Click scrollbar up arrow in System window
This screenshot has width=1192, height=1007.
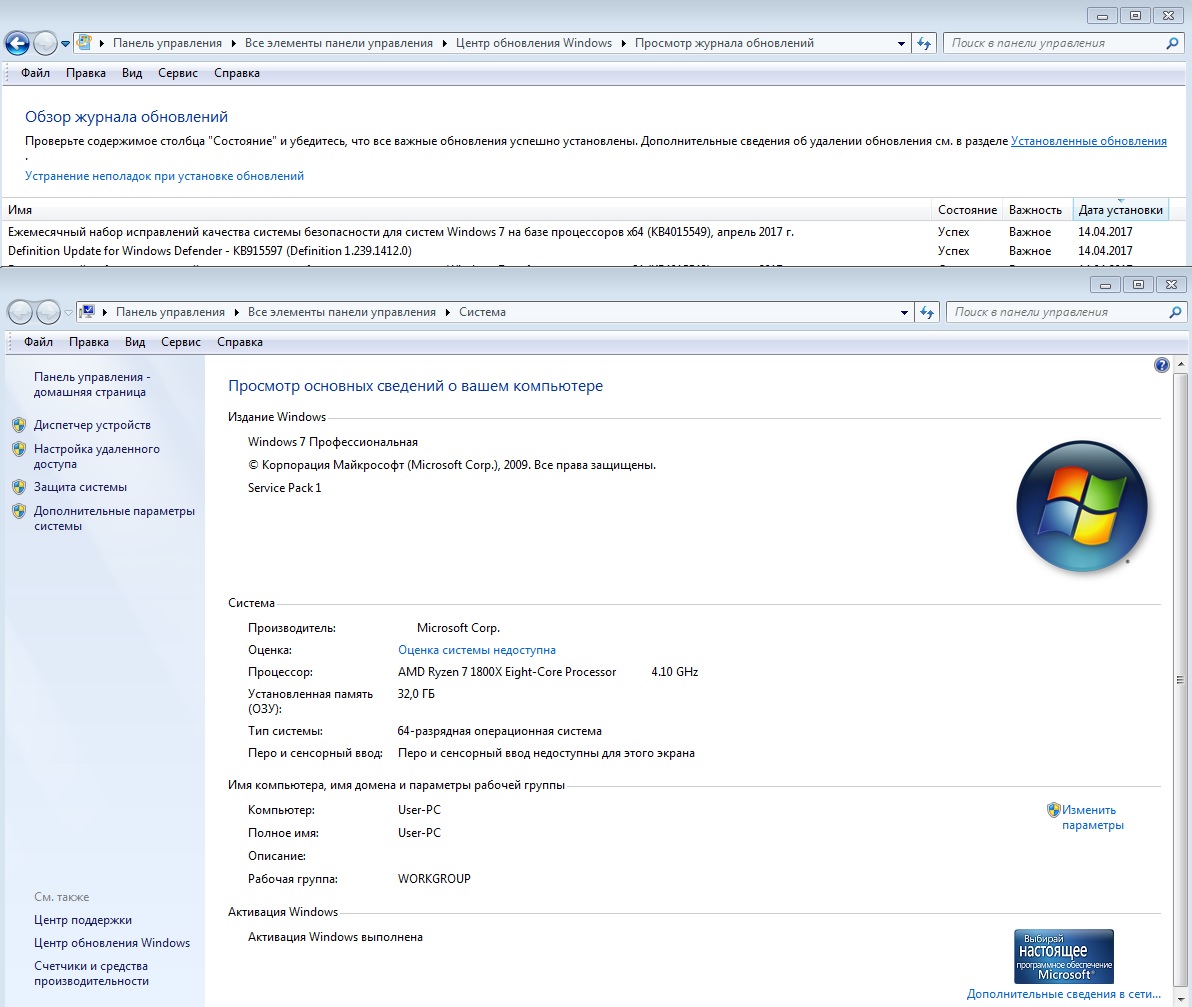1181,365
